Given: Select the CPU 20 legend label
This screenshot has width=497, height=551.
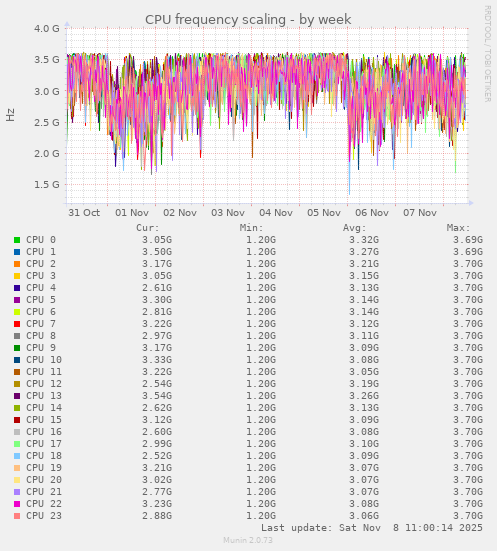Looking at the screenshot, I should point(44,480).
